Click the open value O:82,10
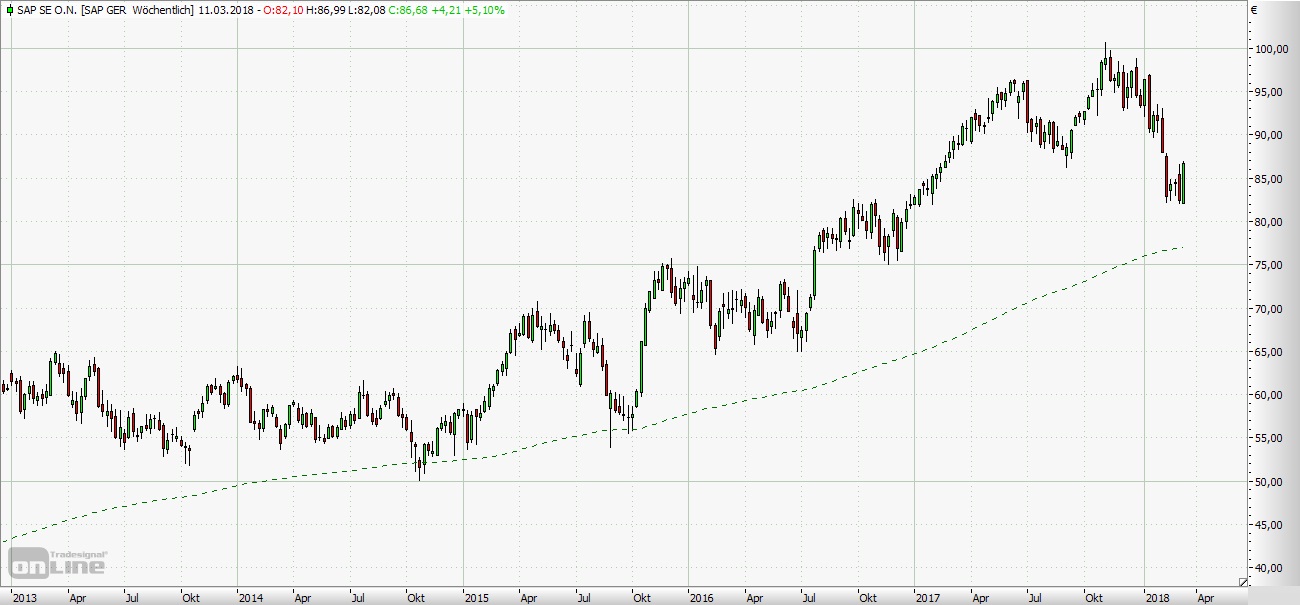Image resolution: width=1300 pixels, height=605 pixels. pyautogui.click(x=285, y=9)
